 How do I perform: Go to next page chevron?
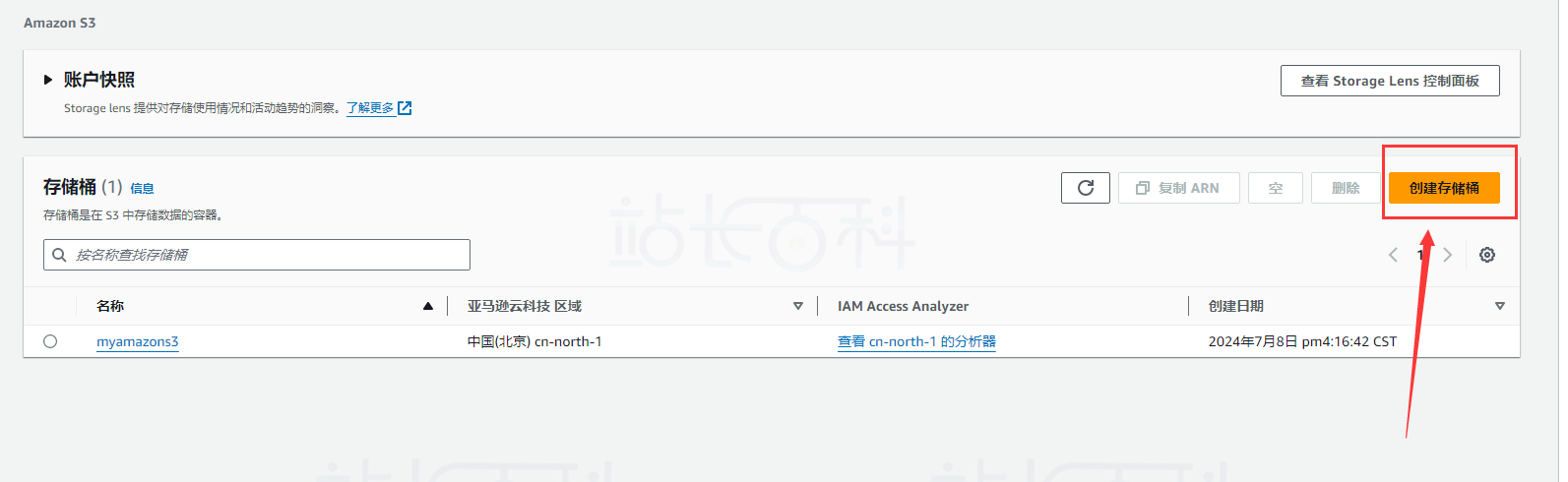tap(1447, 255)
